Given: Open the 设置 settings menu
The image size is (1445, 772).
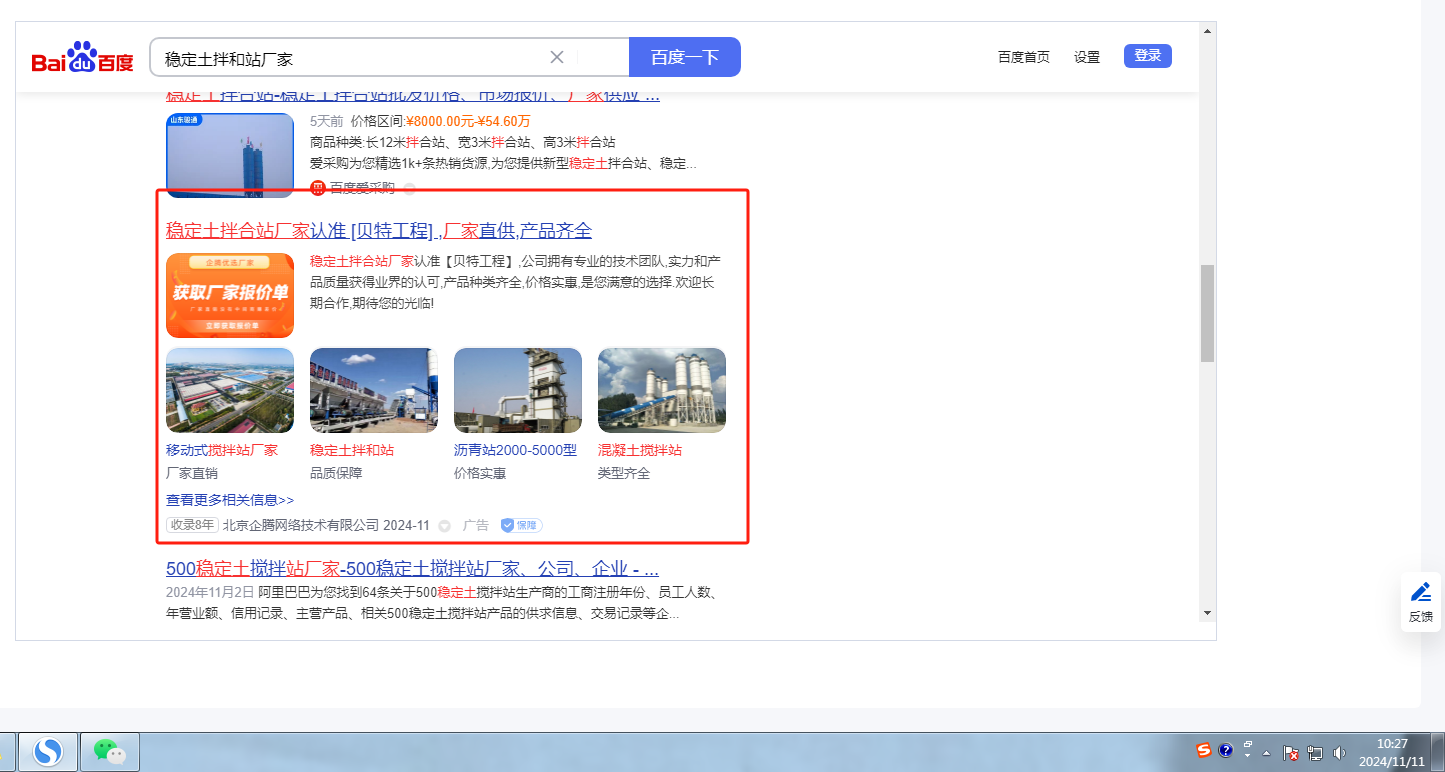Looking at the screenshot, I should (1087, 57).
